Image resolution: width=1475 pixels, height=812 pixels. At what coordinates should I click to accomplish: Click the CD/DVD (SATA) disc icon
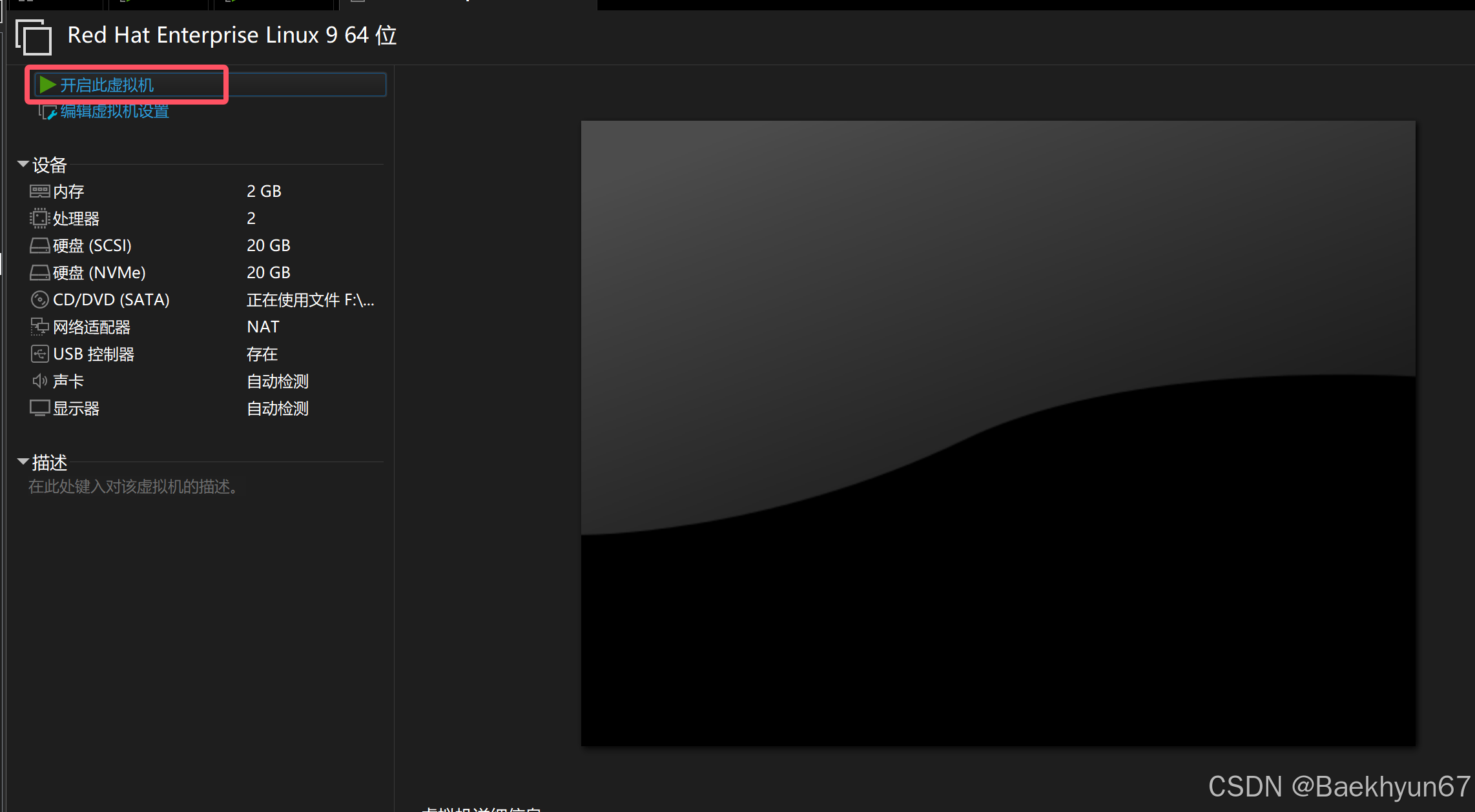[39, 299]
